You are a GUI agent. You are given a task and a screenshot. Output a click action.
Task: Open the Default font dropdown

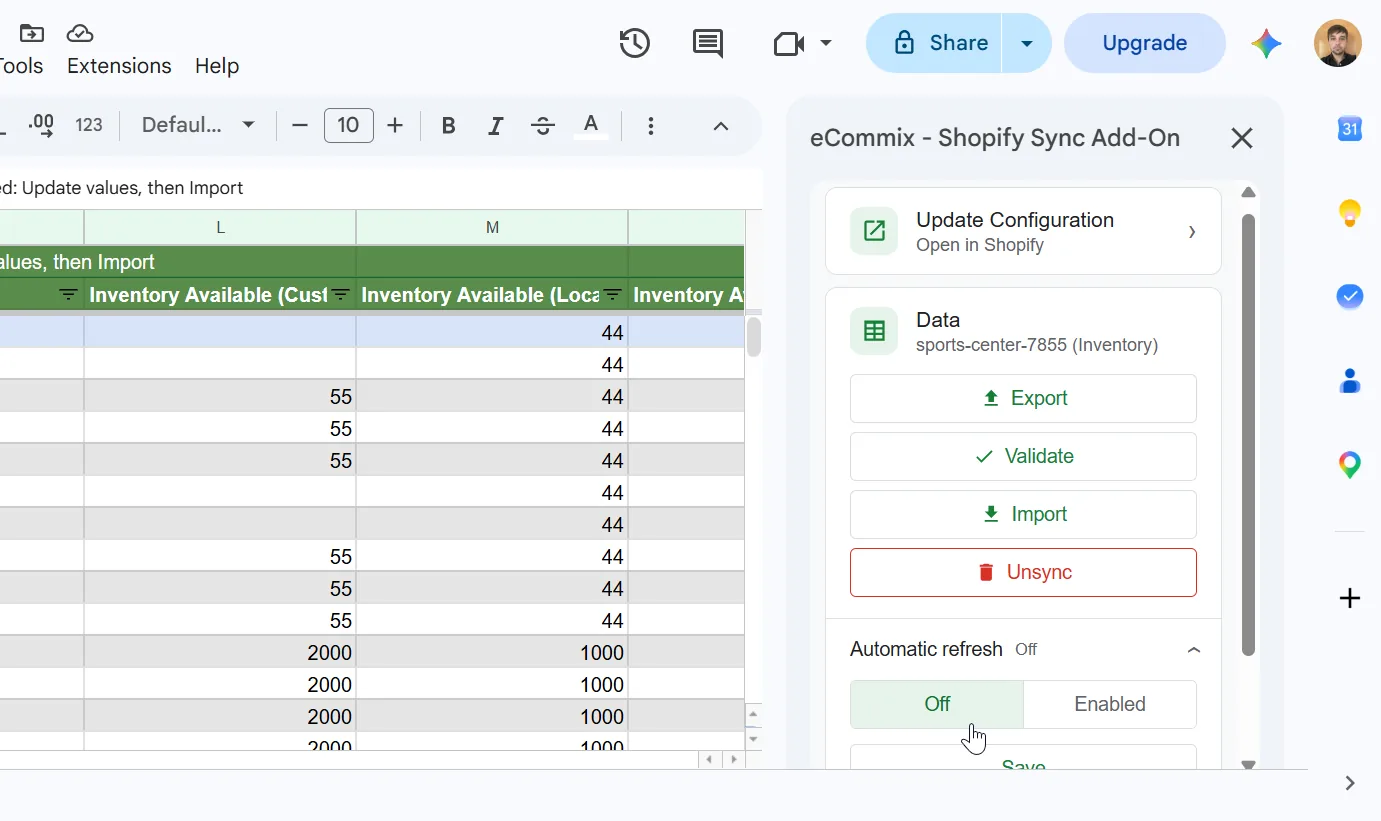[x=198, y=125]
